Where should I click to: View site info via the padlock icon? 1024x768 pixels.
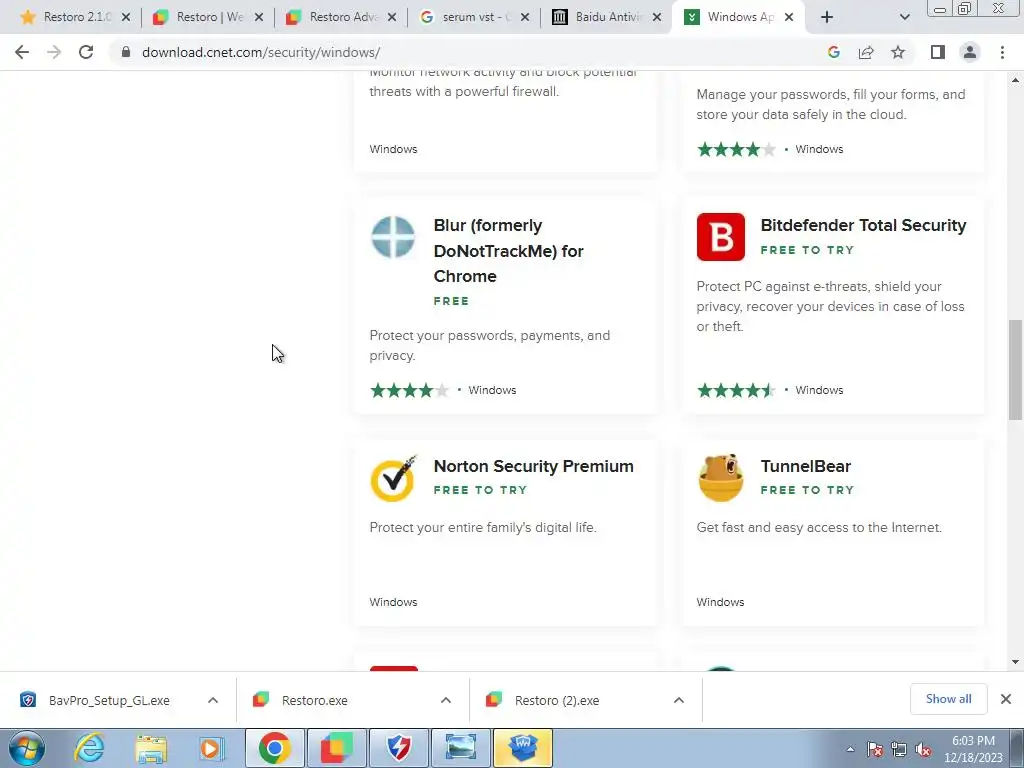(125, 52)
